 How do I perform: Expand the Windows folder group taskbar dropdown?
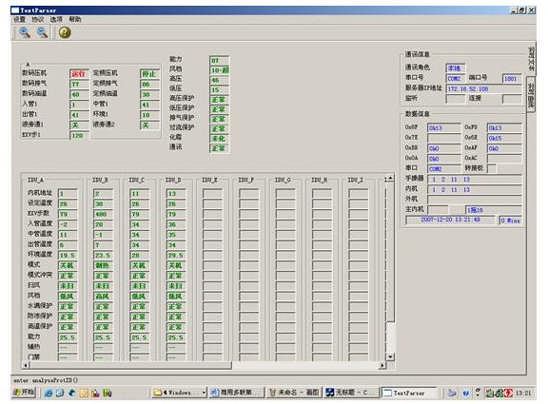pos(203,392)
